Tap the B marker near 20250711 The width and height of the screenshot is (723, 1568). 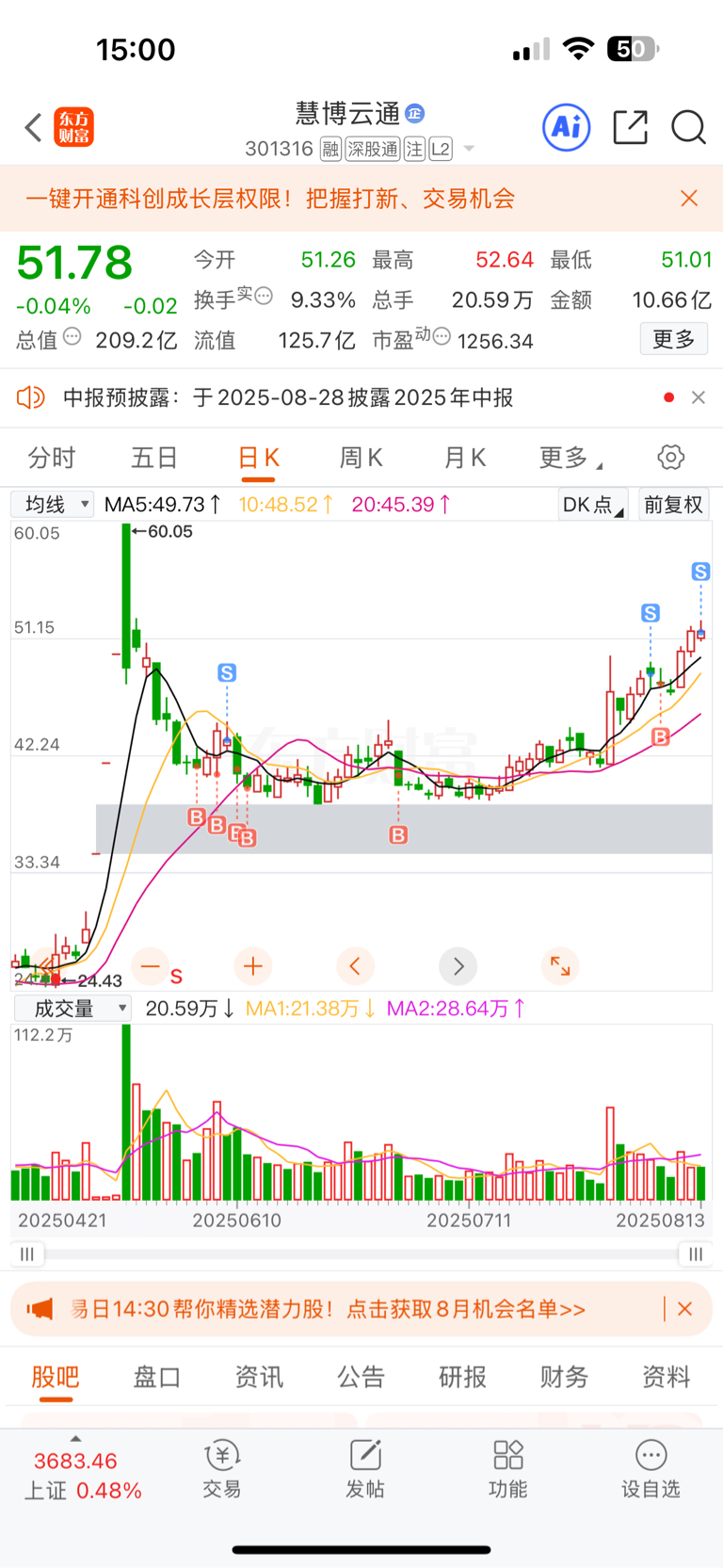(398, 834)
